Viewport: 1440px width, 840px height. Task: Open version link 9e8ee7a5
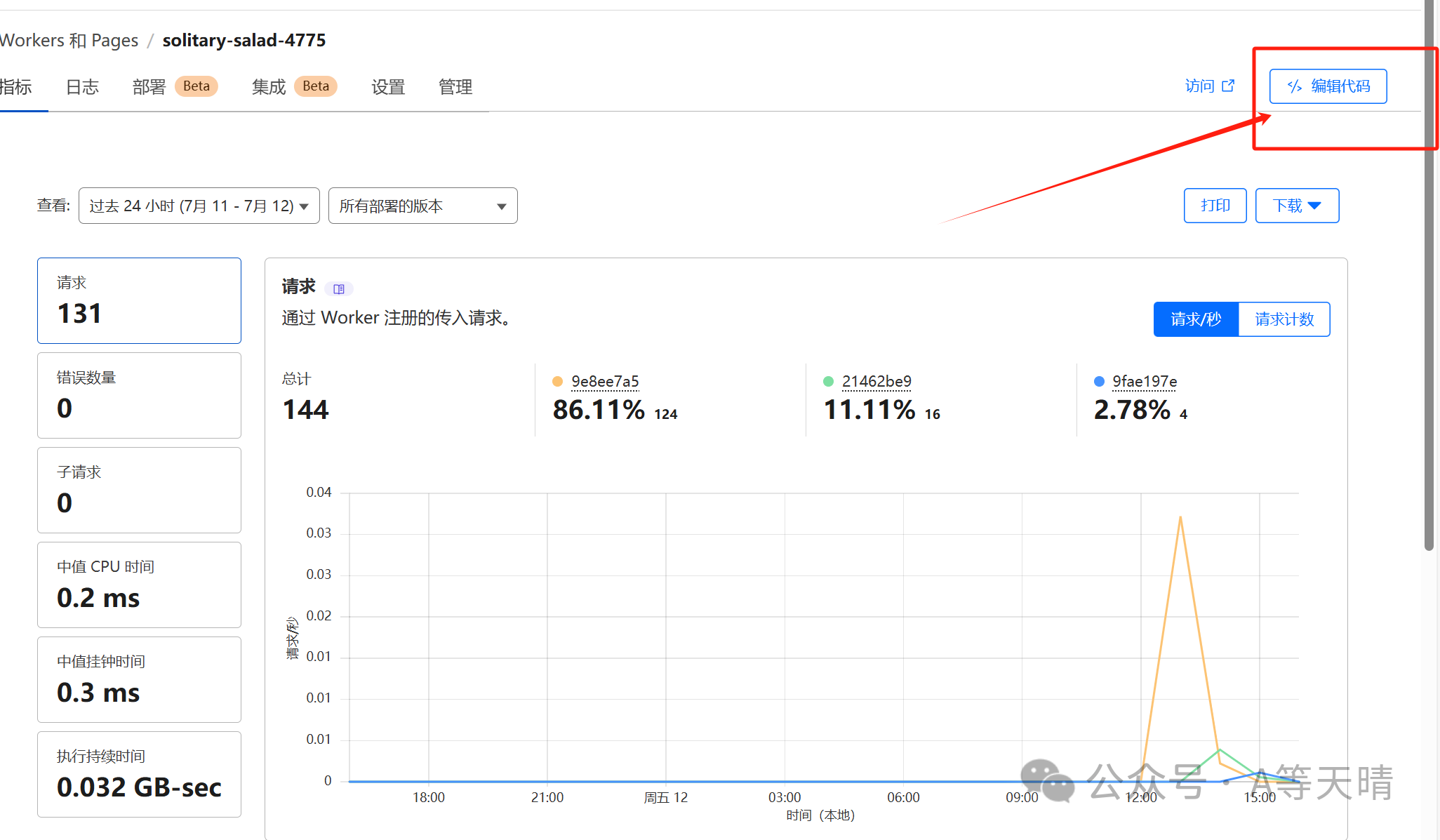pos(605,381)
